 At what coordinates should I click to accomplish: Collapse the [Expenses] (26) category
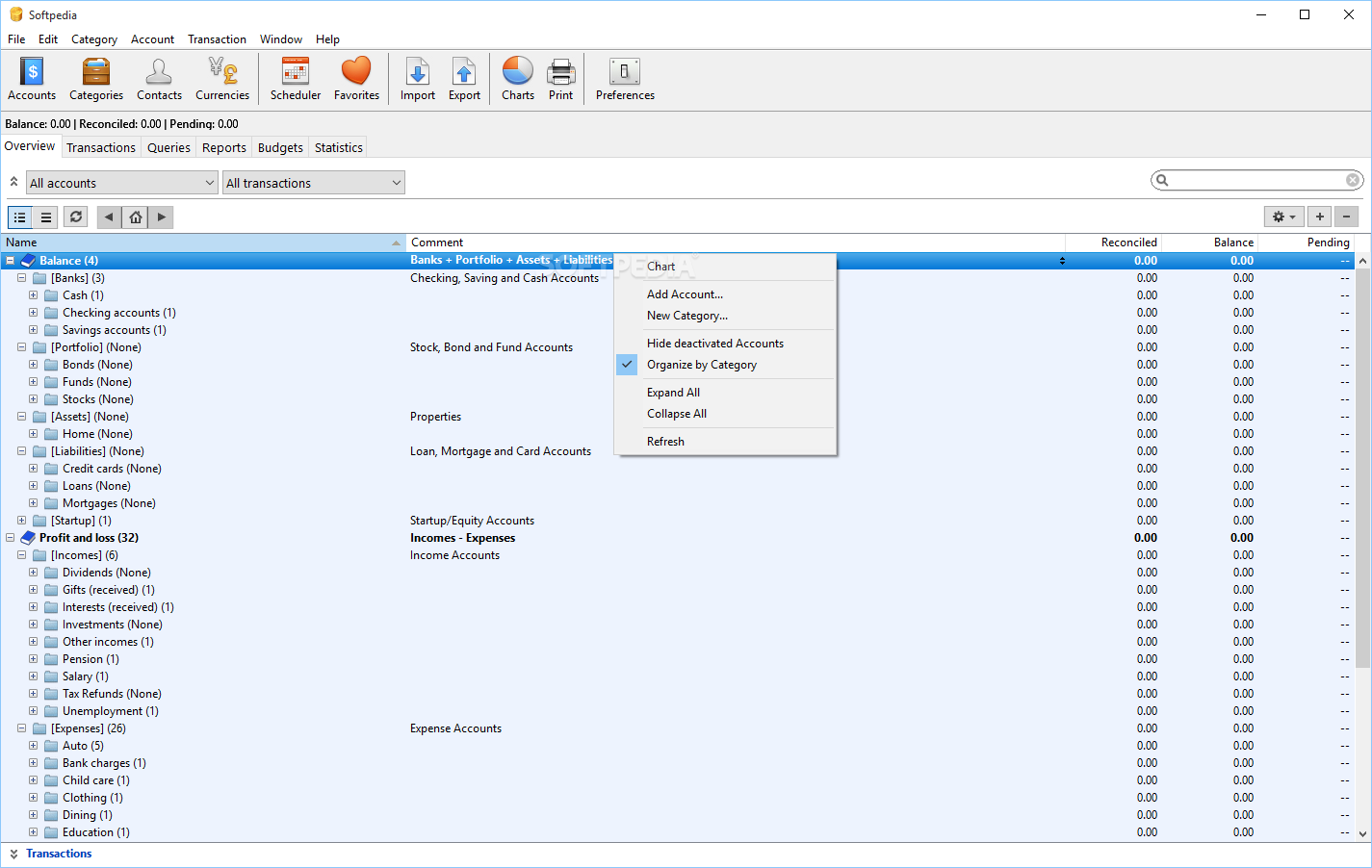(22, 728)
